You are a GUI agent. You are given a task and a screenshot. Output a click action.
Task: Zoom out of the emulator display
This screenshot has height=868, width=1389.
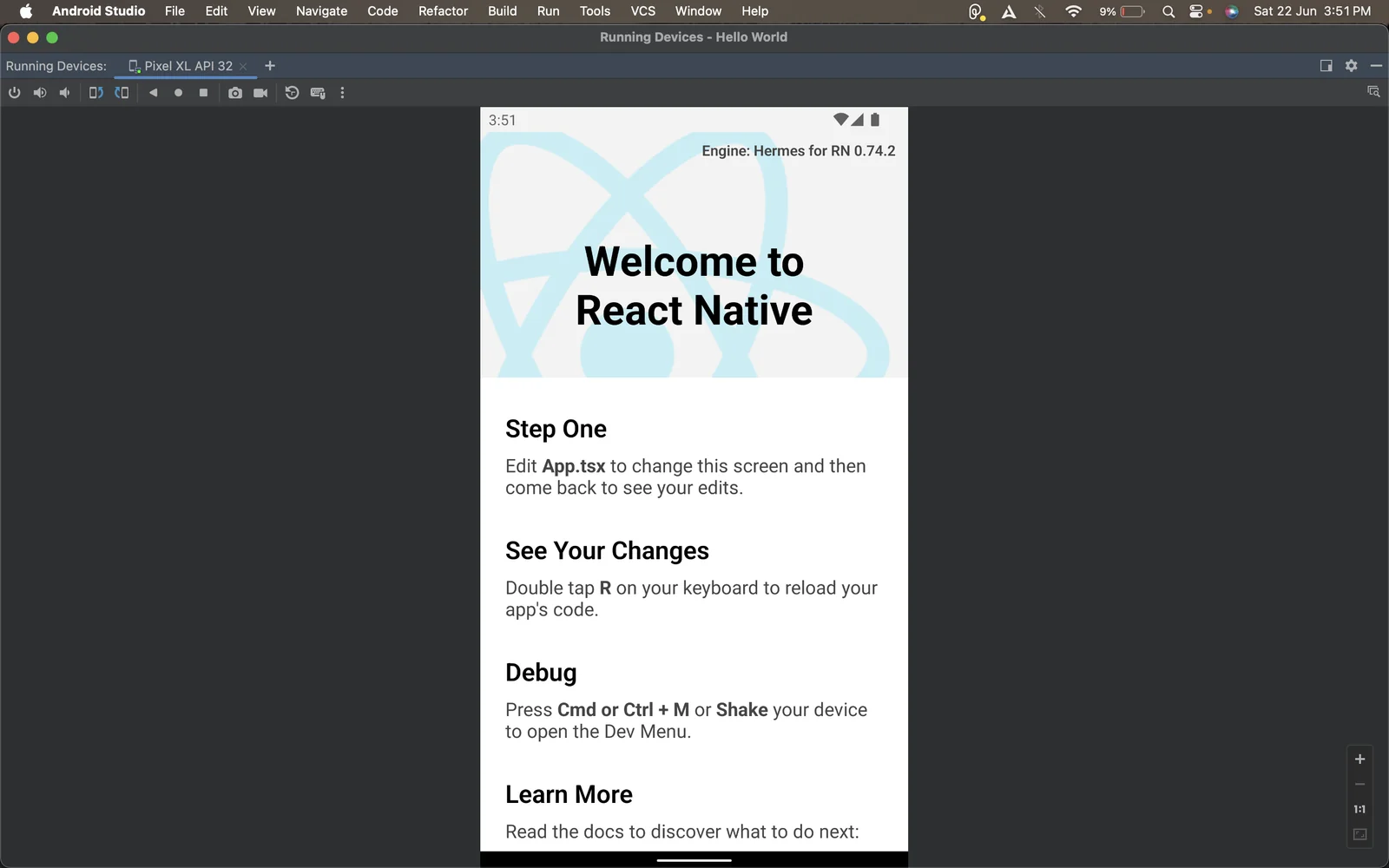pos(1359,784)
